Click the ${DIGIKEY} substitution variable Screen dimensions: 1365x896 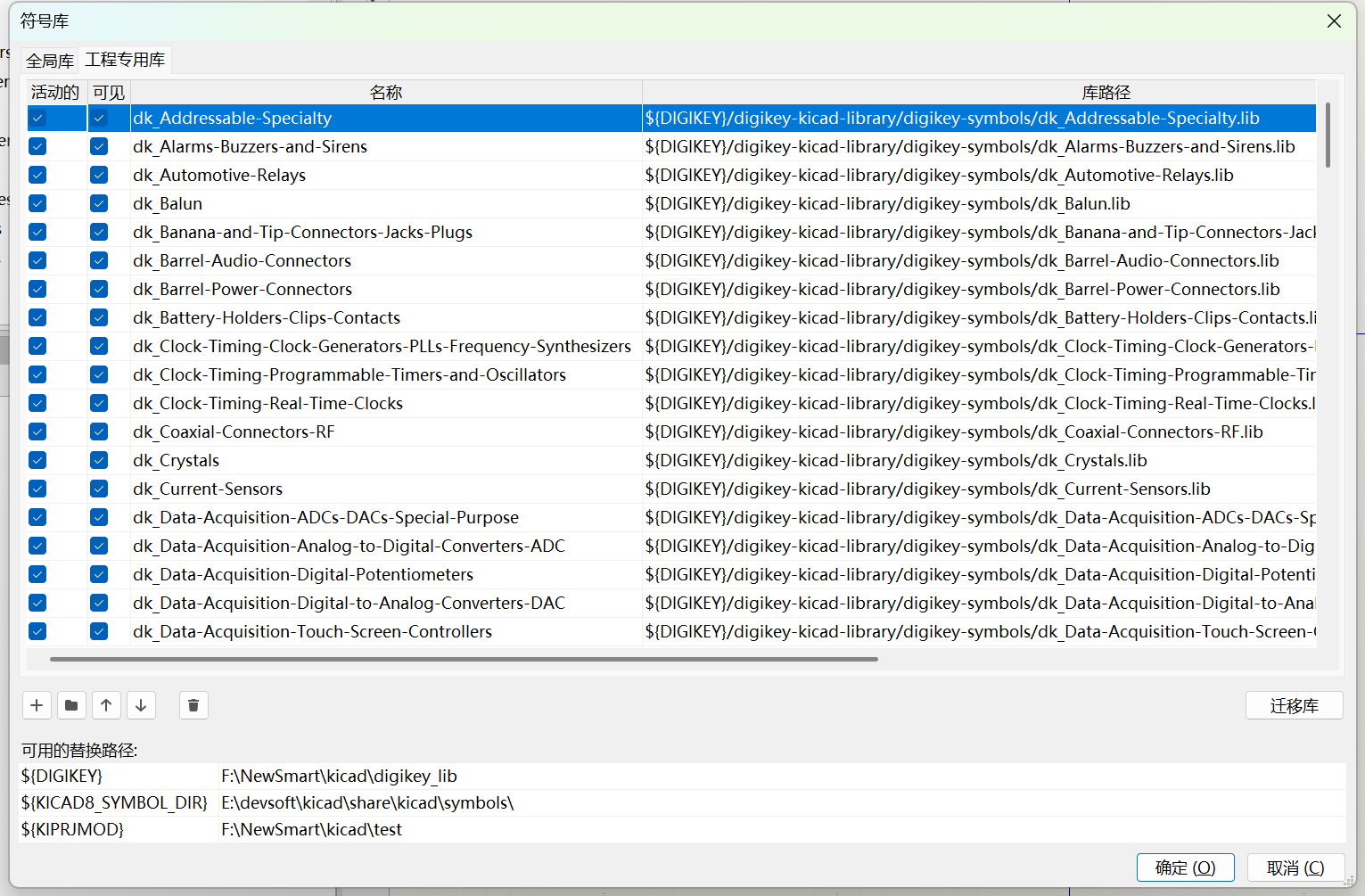62,776
